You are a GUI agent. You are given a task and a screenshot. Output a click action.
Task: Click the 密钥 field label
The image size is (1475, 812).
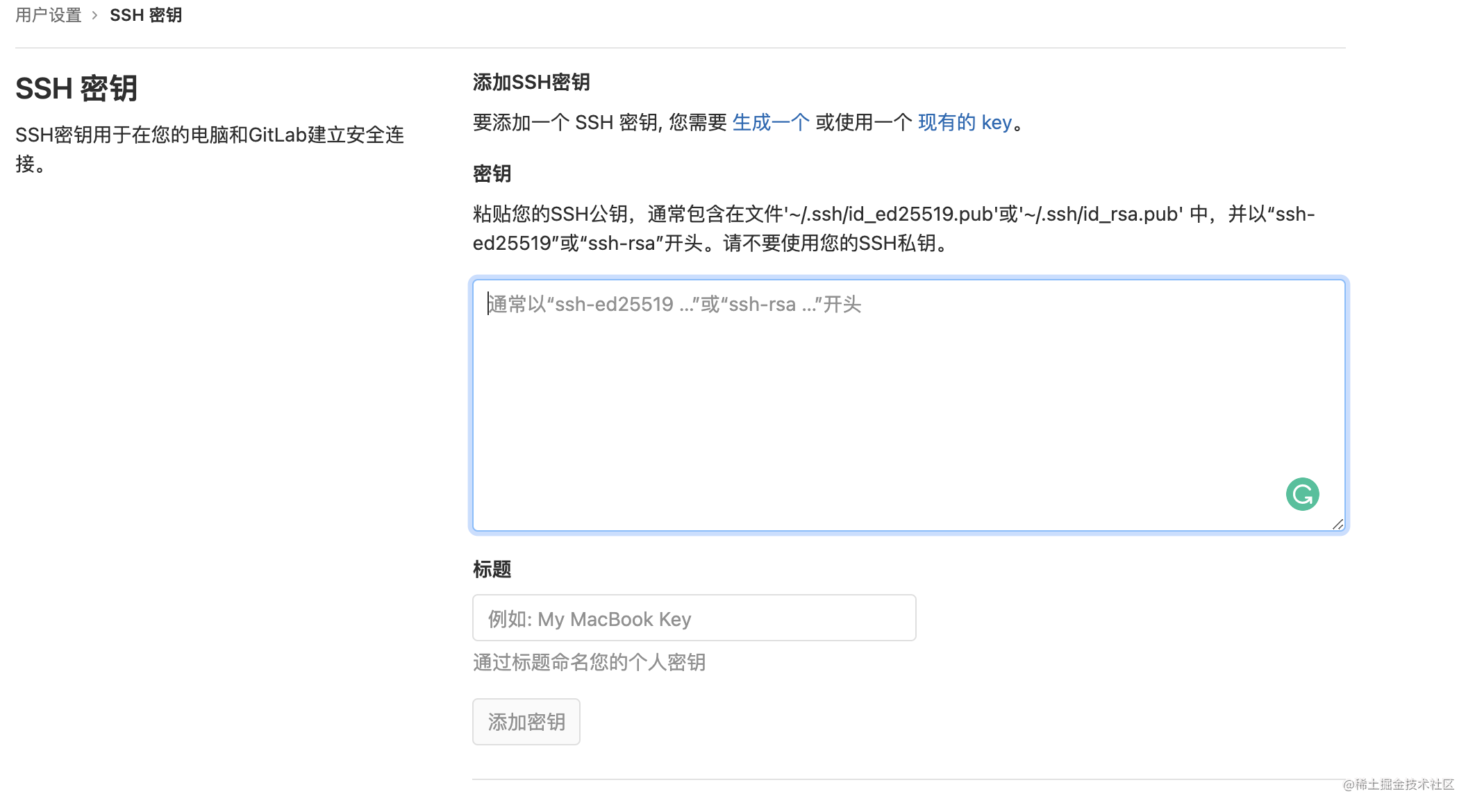(x=491, y=174)
